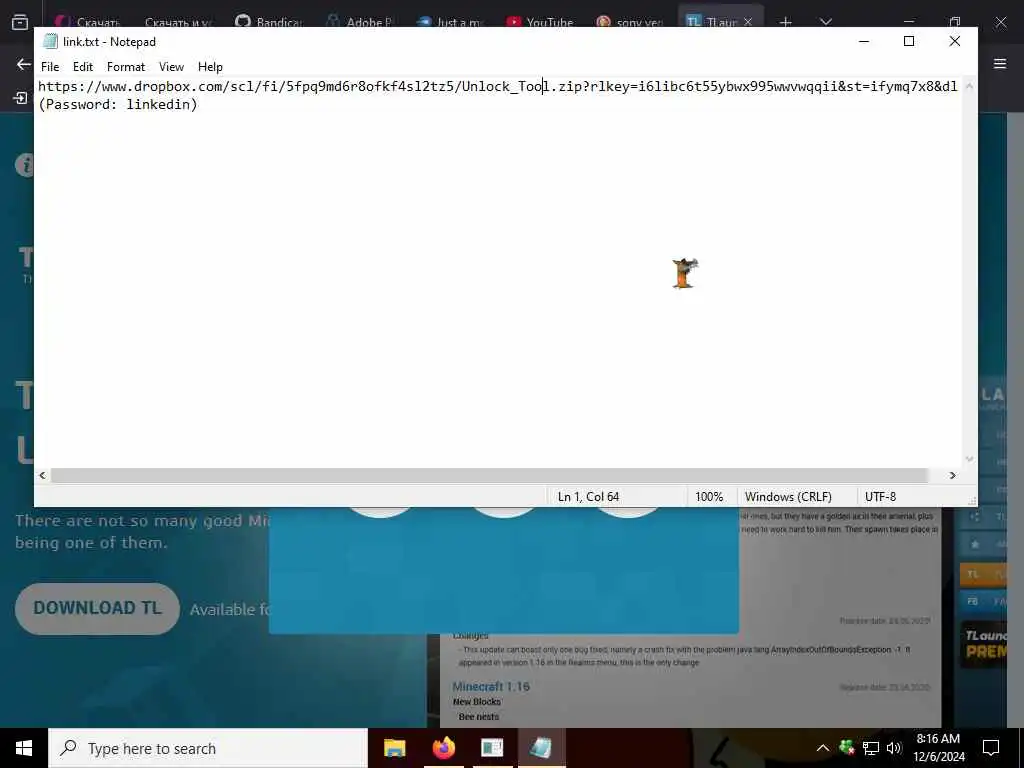
Task: Switch to the Adobe browser tab
Action: click(x=359, y=22)
